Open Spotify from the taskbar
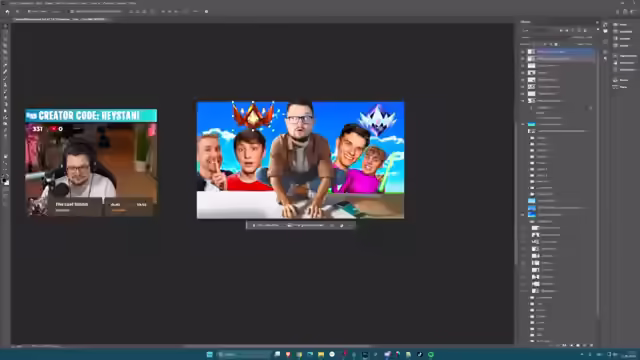Viewport: 640px width, 360px height. pyautogui.click(x=431, y=354)
